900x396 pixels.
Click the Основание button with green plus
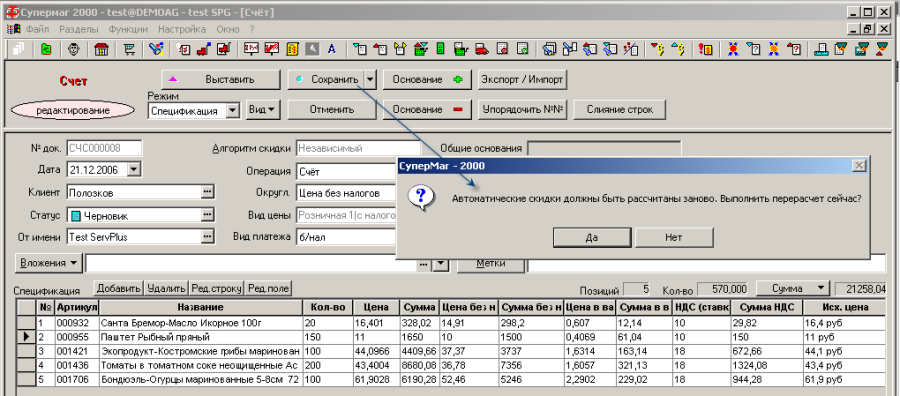427,79
